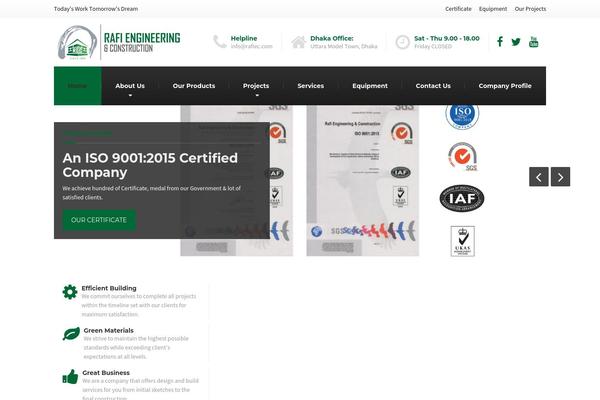Click the Green Materials heading

(109, 330)
